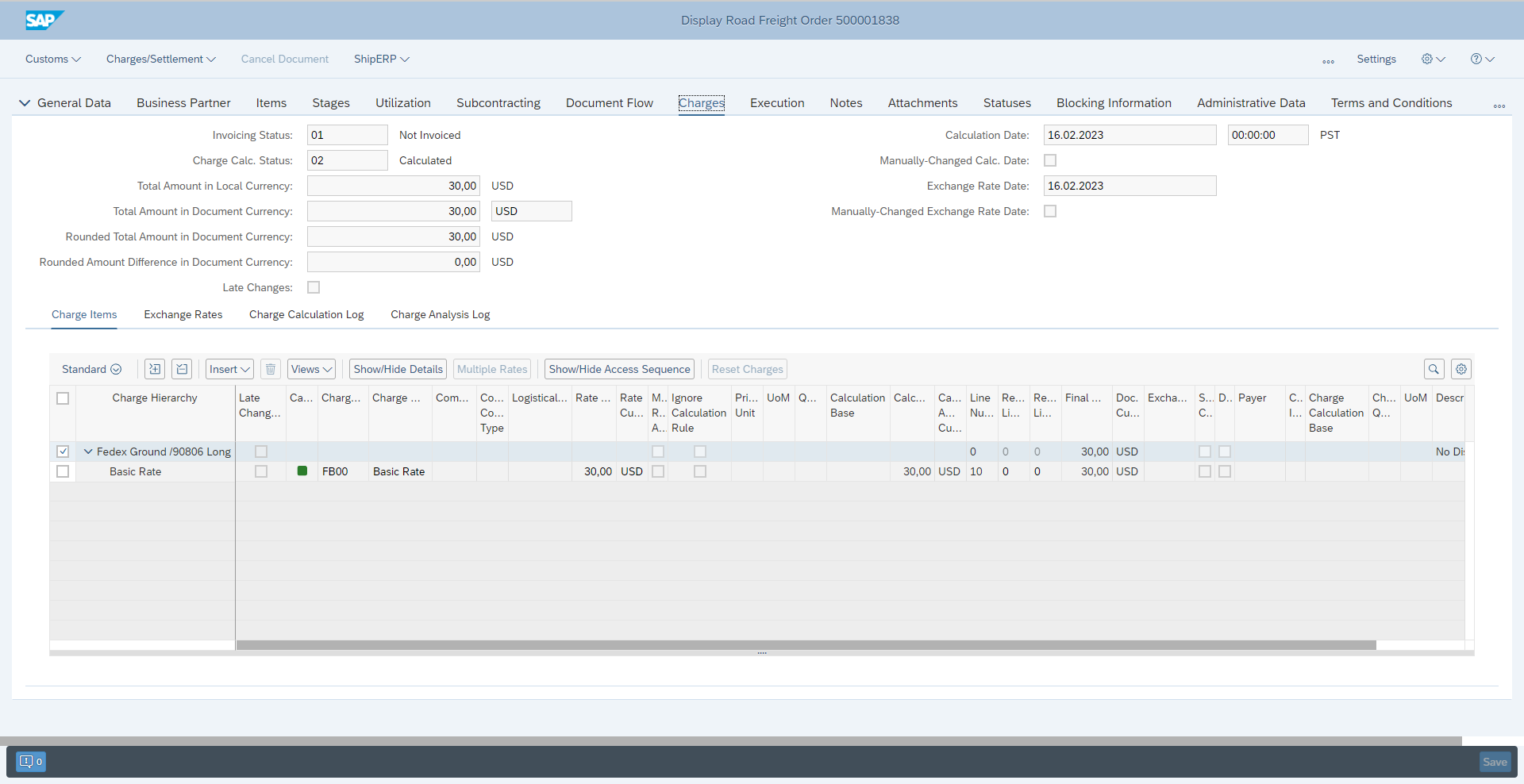Open the message log icon in footer

click(x=31, y=762)
